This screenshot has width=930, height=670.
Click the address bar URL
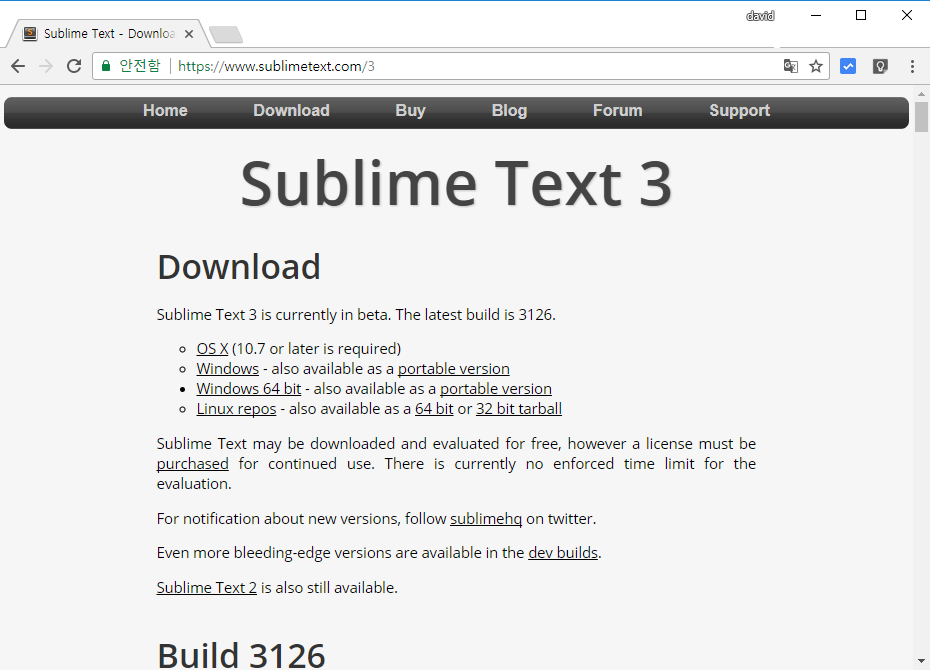276,66
